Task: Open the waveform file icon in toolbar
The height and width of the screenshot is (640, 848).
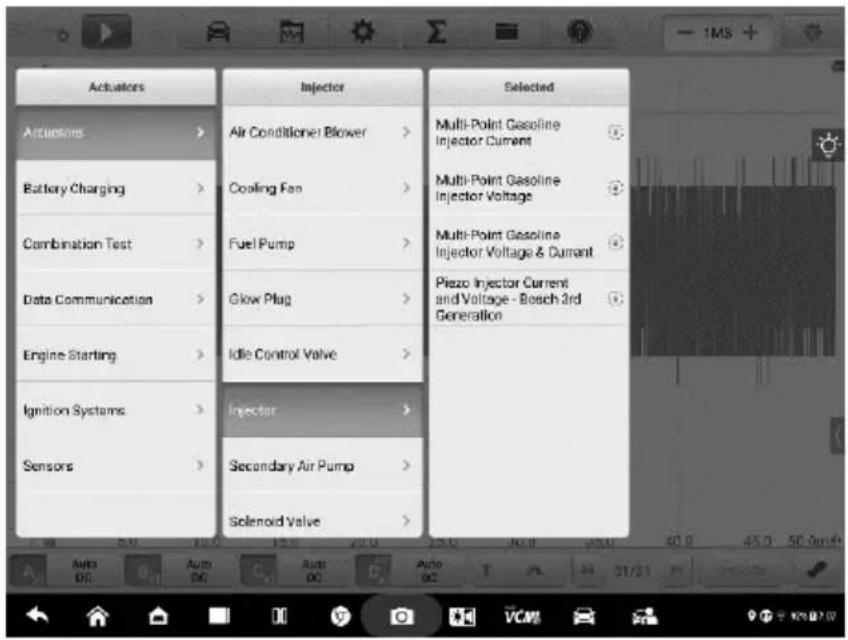Action: [291, 32]
